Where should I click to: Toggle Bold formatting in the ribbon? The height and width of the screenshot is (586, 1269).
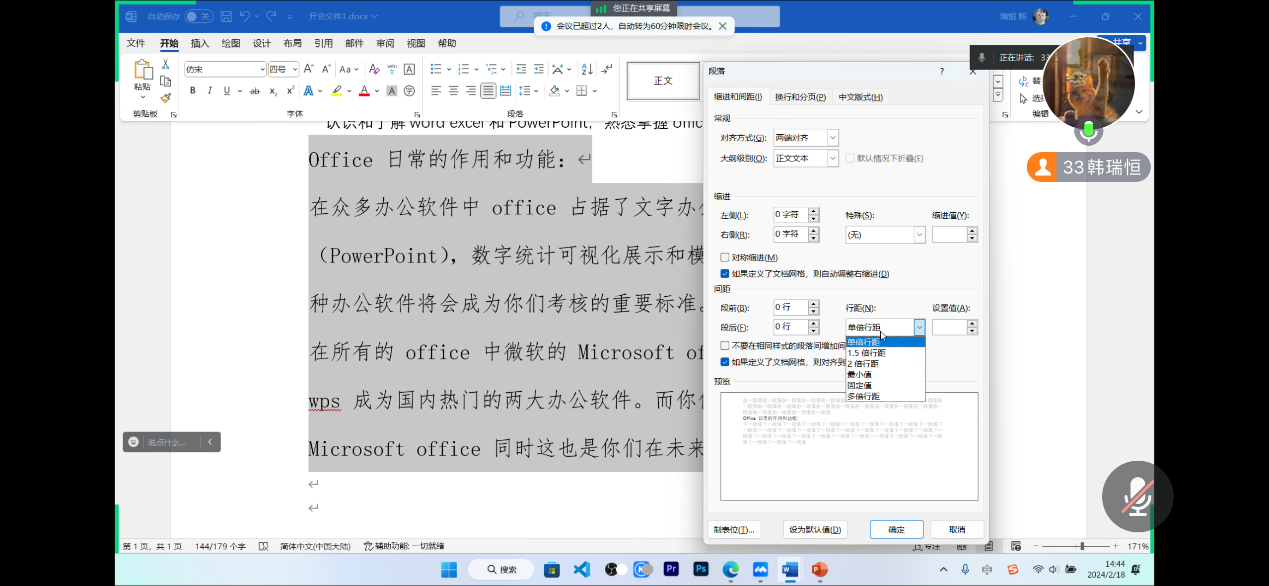[193, 91]
